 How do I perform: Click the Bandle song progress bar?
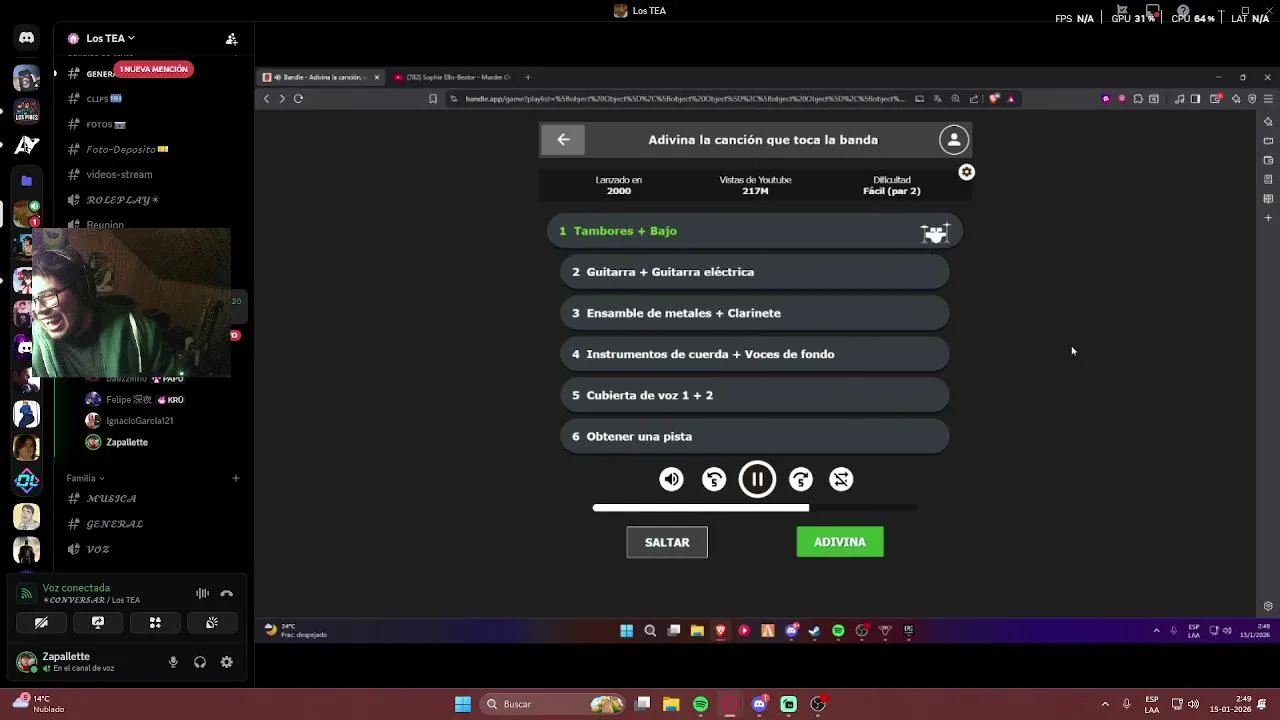click(x=754, y=508)
